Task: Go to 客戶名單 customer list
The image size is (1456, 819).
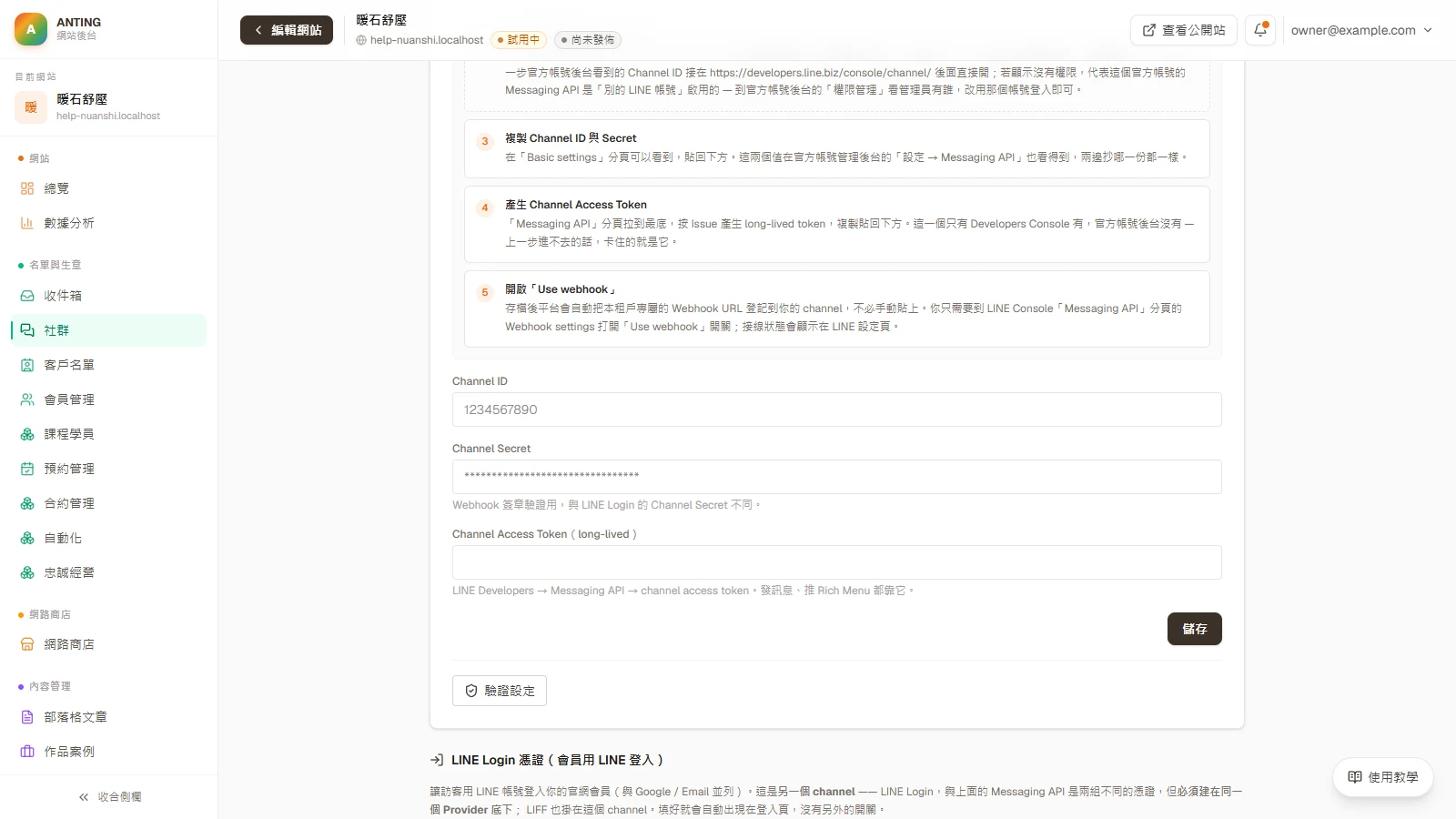Action: [108, 365]
